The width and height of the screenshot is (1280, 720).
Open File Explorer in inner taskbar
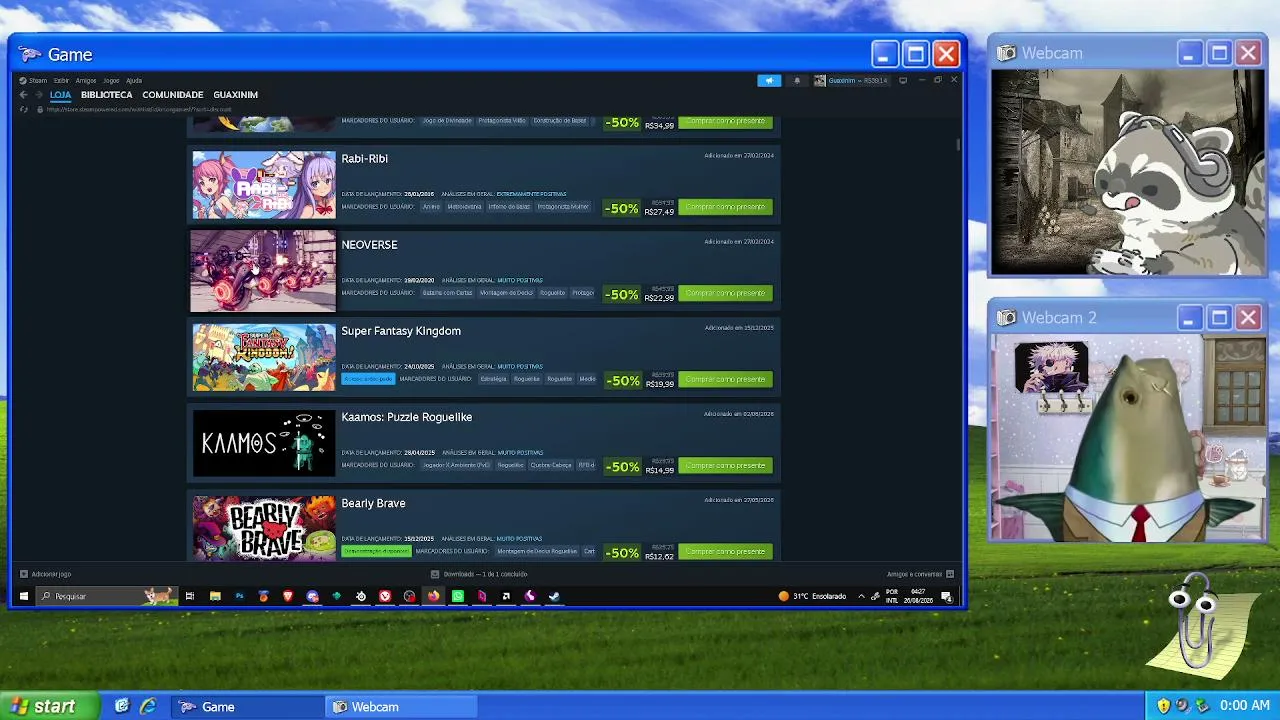click(215, 596)
